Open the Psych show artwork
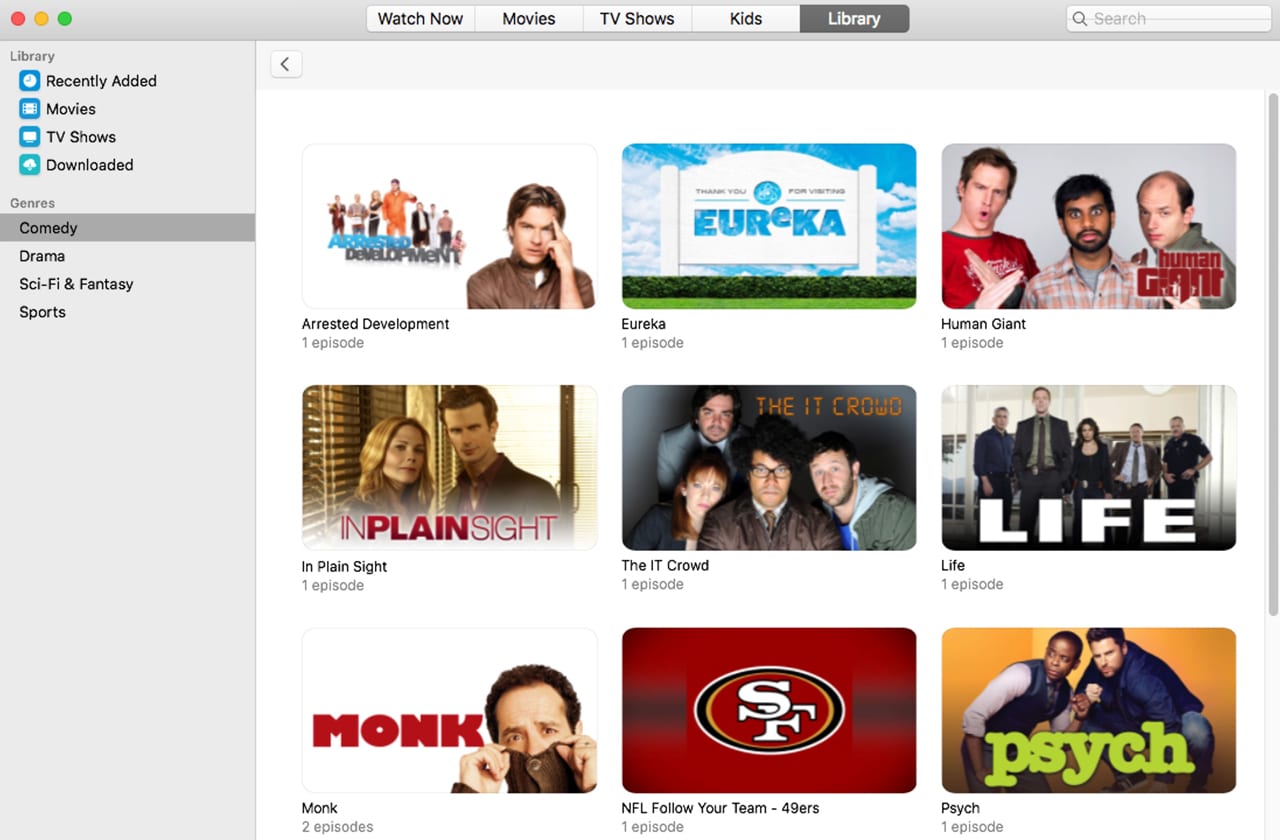Image resolution: width=1280 pixels, height=840 pixels. pos(1088,710)
